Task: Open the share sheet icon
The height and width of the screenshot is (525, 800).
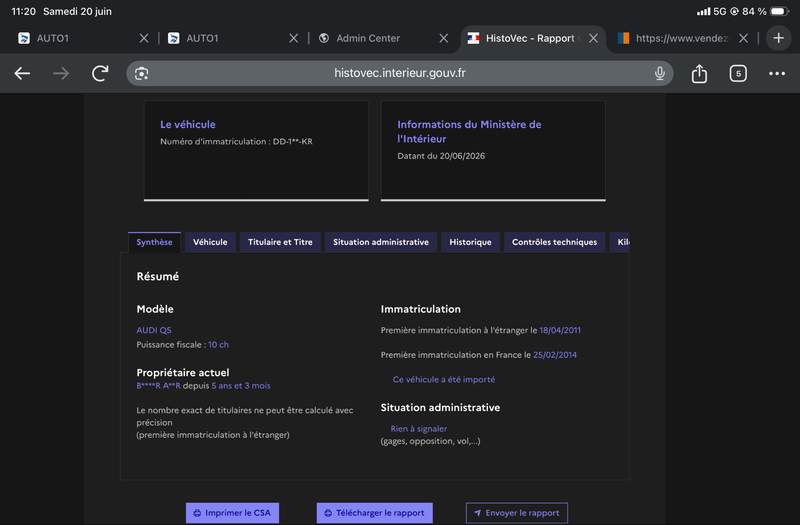Action: [699, 73]
